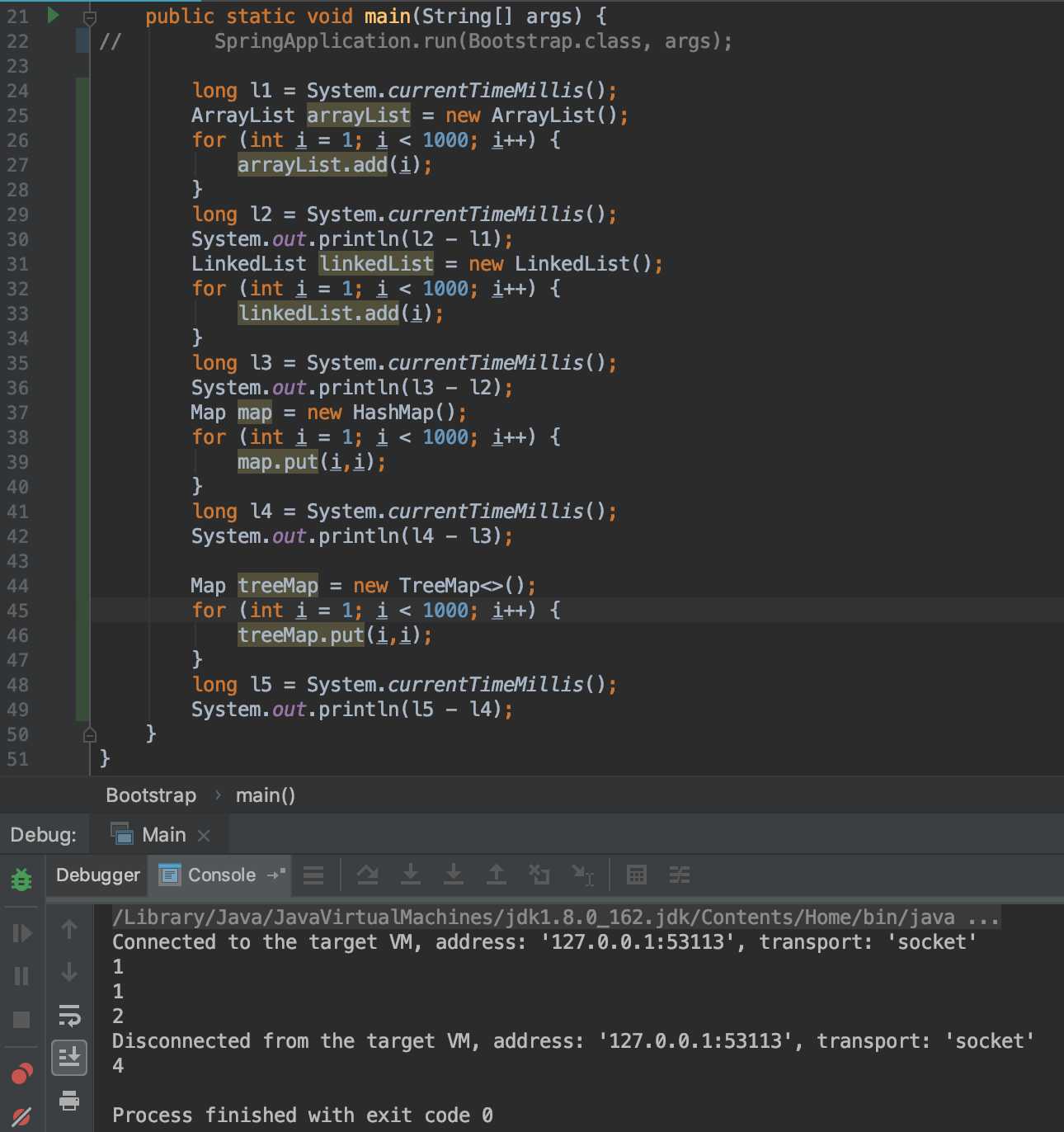Collapse main method using fold marker at line 21
The image size is (1064, 1132).
click(x=90, y=17)
